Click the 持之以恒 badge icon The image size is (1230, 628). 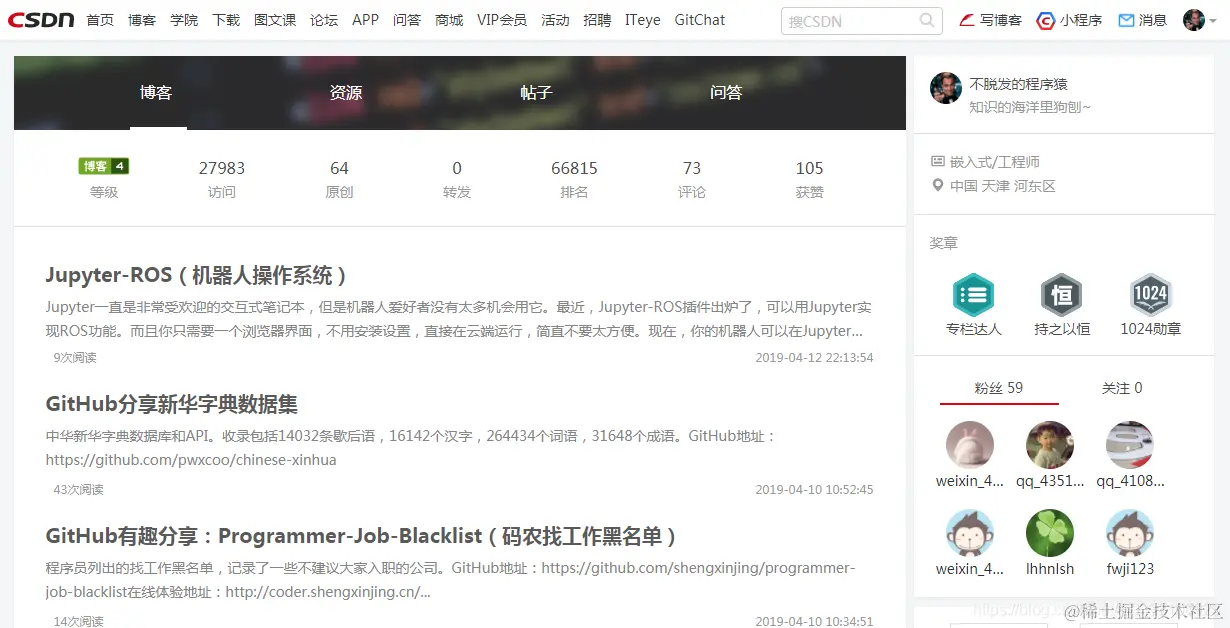pos(1062,295)
